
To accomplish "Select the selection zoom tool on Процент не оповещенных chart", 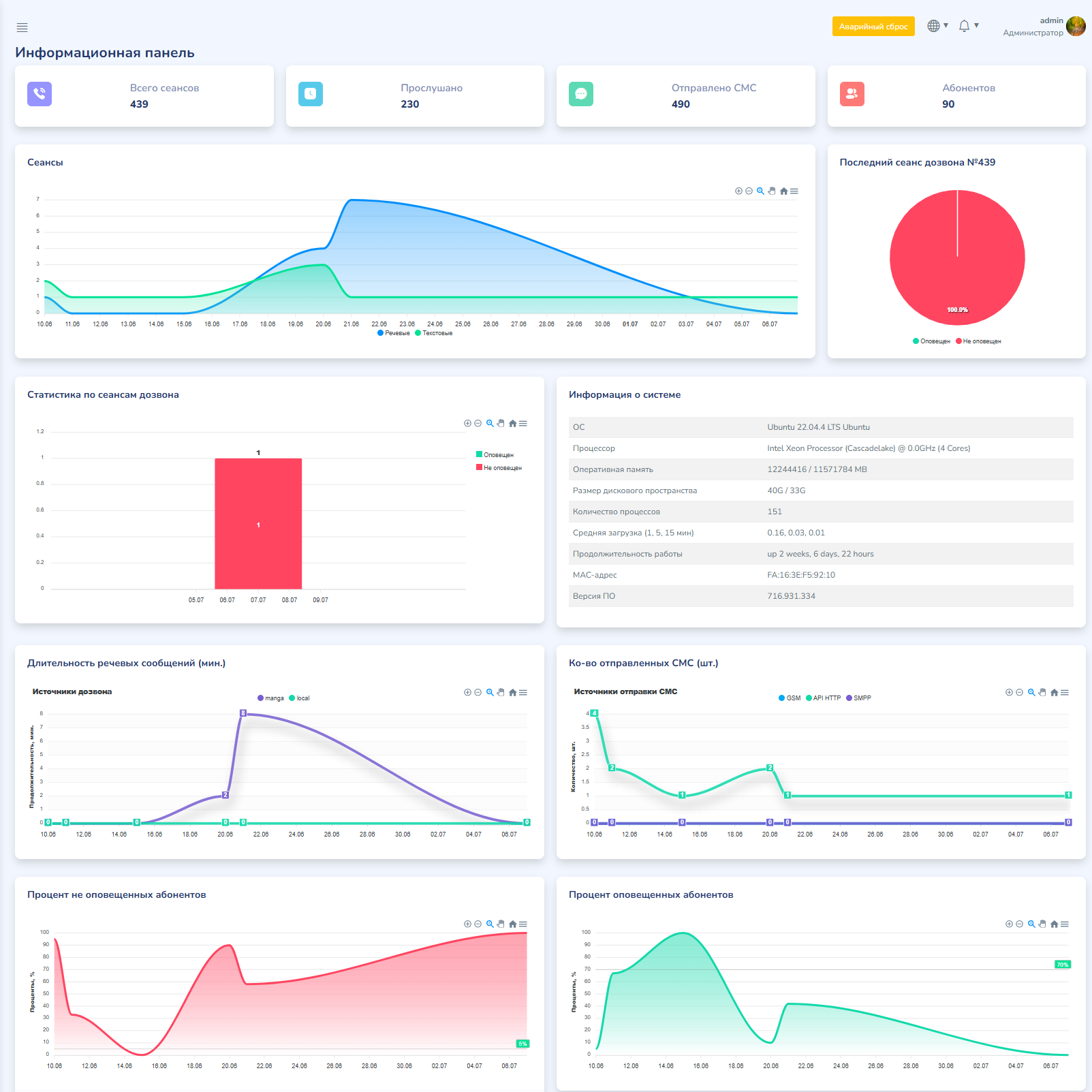I will click(490, 924).
